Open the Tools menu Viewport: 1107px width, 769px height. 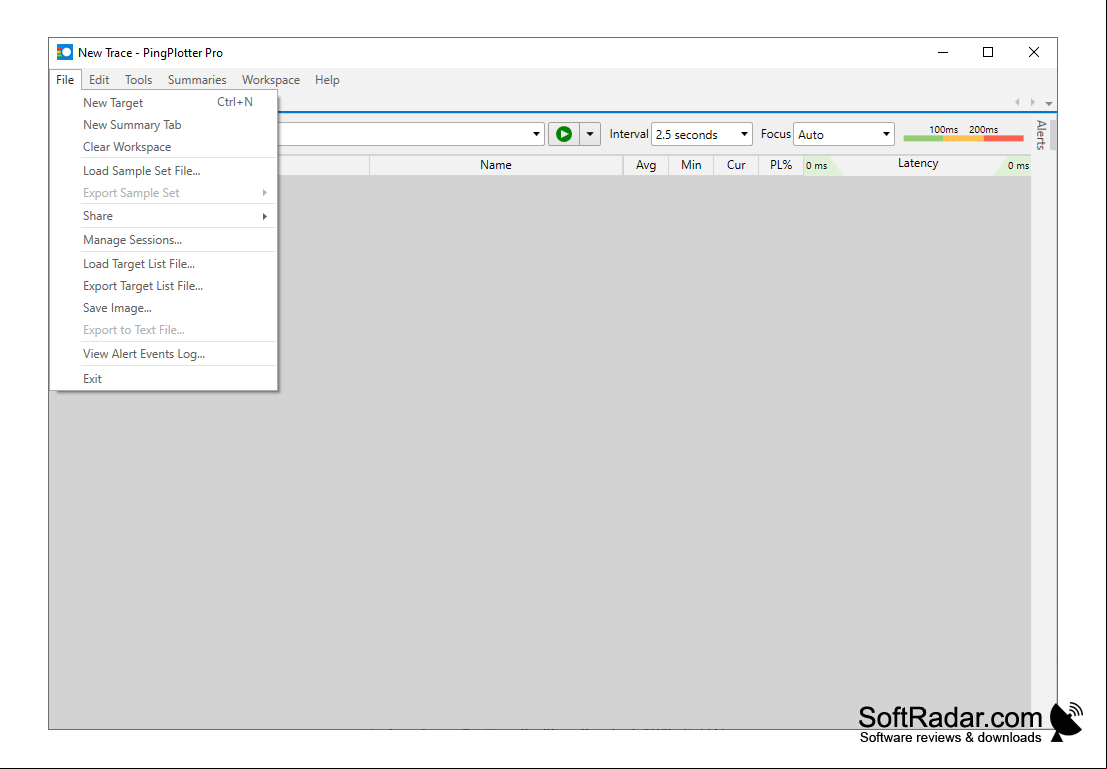pos(138,80)
